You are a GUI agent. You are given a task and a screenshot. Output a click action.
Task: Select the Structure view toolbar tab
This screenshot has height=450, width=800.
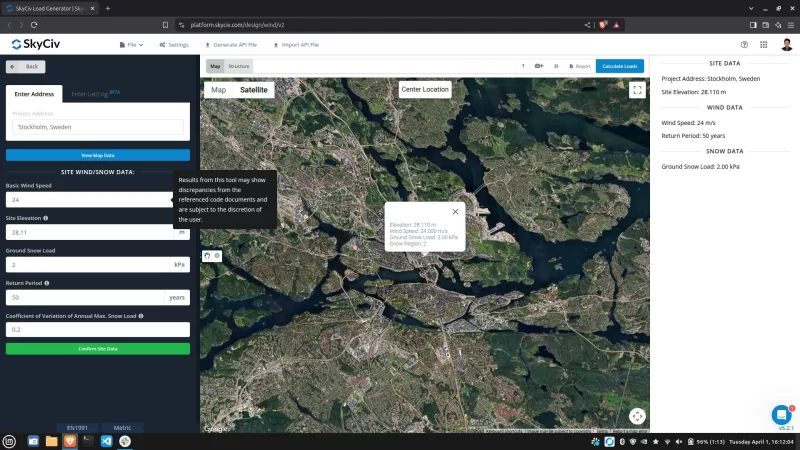tap(239, 66)
